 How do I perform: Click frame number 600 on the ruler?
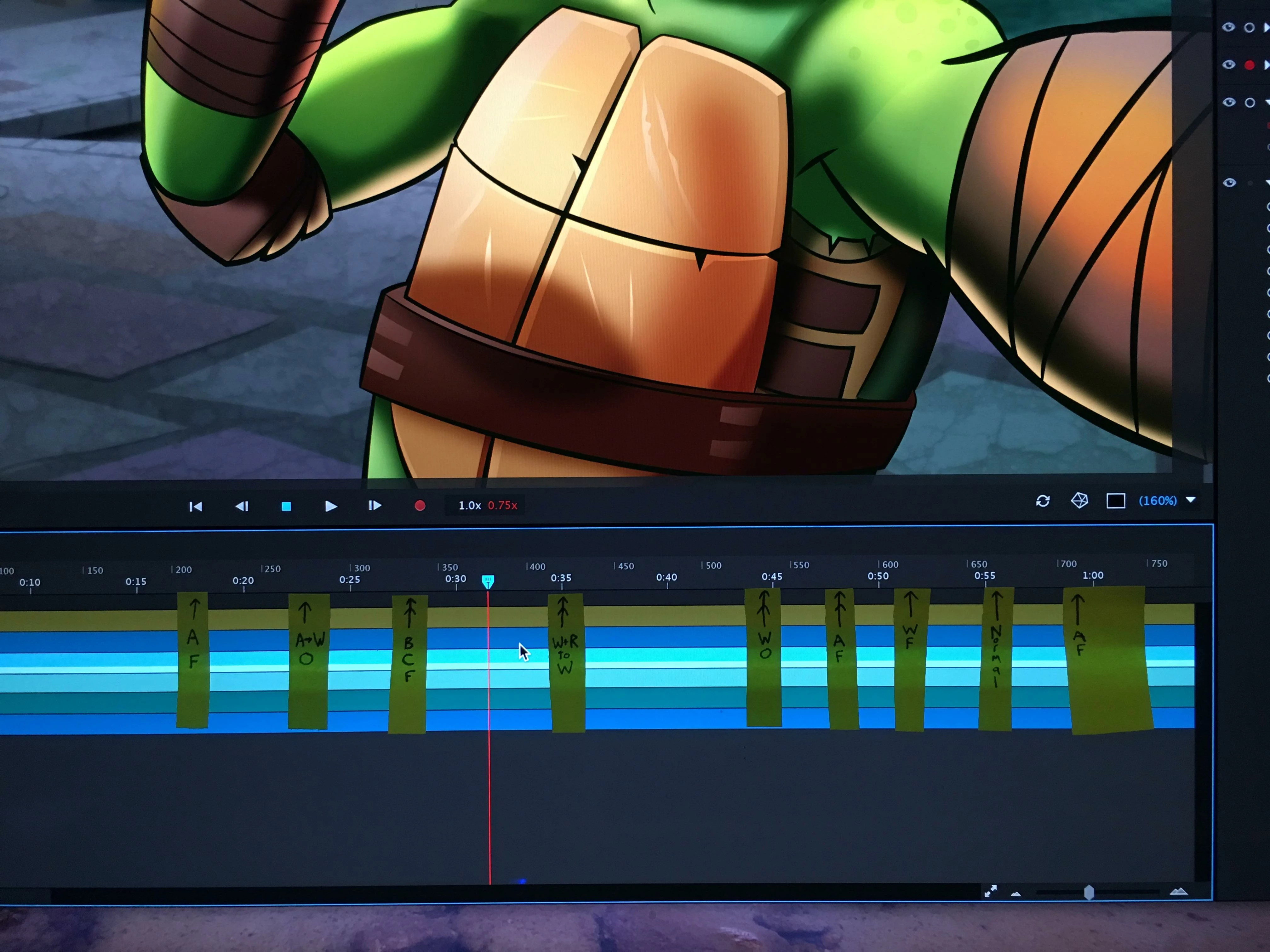(890, 565)
